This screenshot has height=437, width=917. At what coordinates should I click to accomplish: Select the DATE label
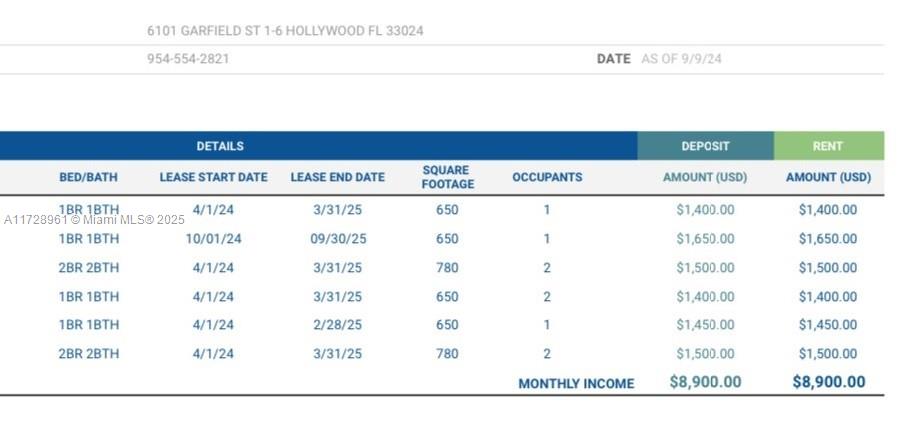click(x=613, y=59)
